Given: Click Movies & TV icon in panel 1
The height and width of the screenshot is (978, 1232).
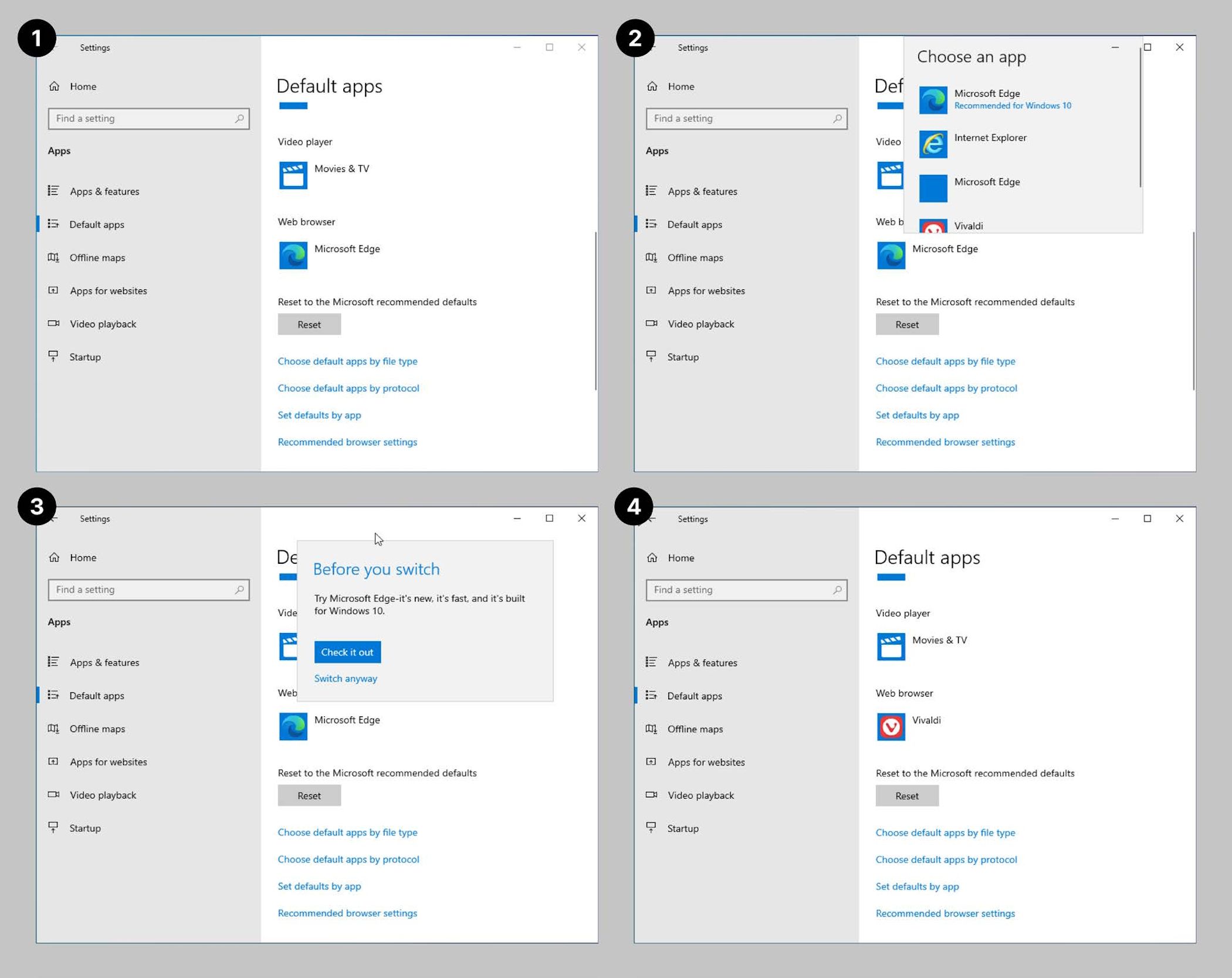Looking at the screenshot, I should click(293, 175).
